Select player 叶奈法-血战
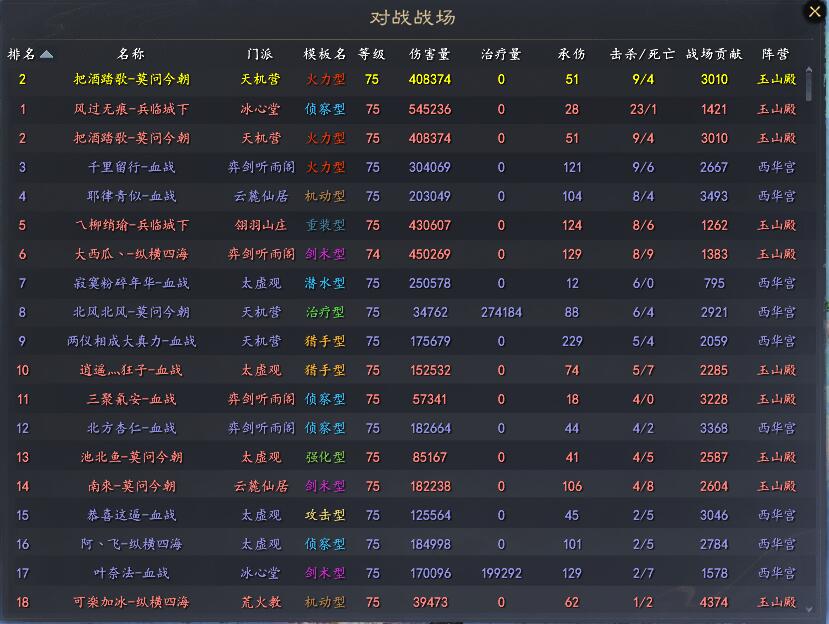The image size is (829, 624). (131, 573)
